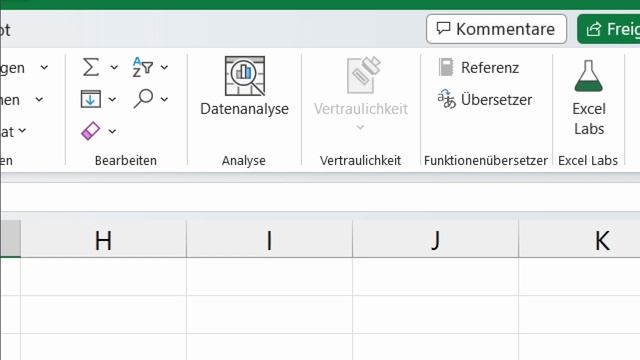The image size is (640, 360).
Task: Click the AutoSum sigma icon
Action: tap(91, 67)
